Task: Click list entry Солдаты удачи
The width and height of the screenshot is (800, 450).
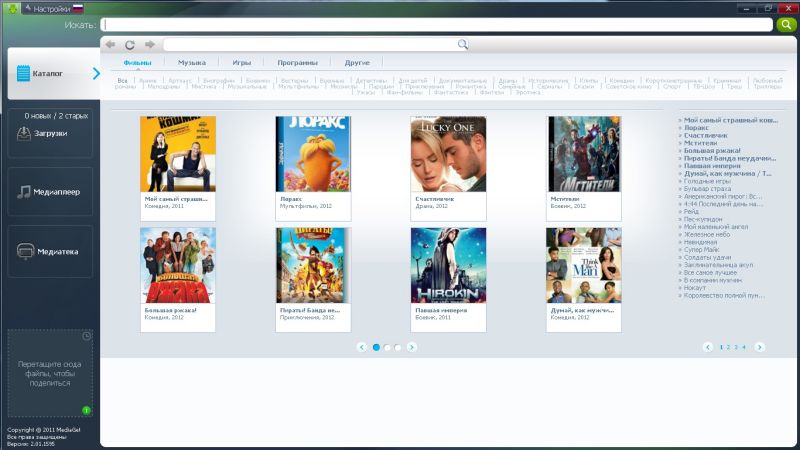Action: (707, 258)
